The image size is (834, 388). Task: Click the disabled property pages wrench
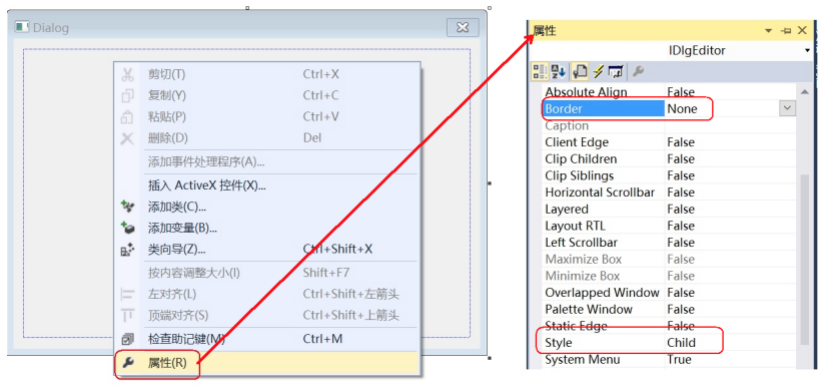(638, 71)
